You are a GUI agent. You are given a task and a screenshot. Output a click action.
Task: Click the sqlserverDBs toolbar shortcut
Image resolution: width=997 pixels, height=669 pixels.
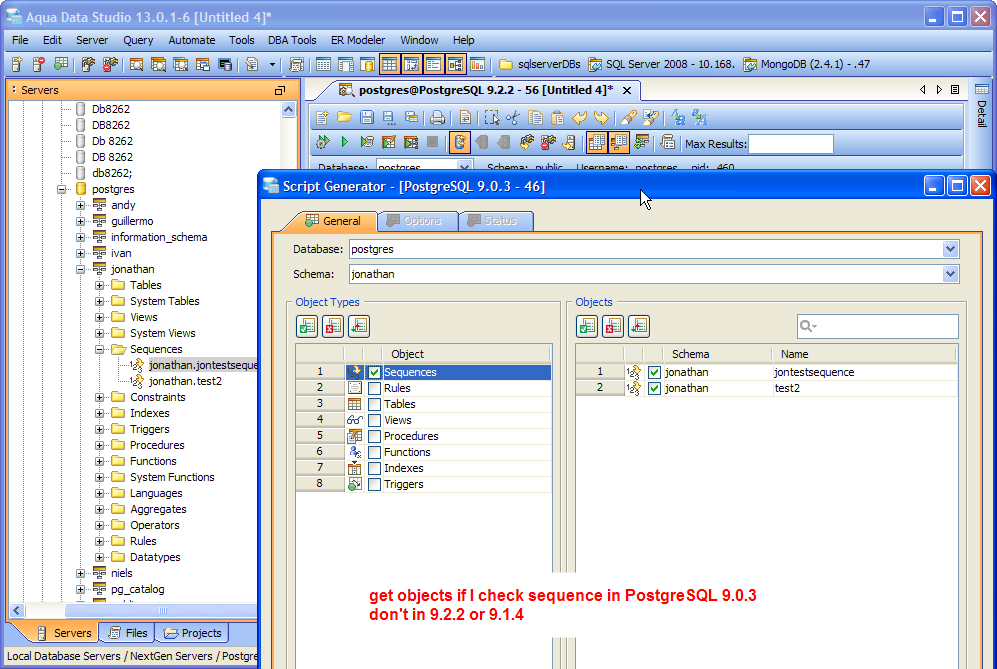[x=540, y=64]
